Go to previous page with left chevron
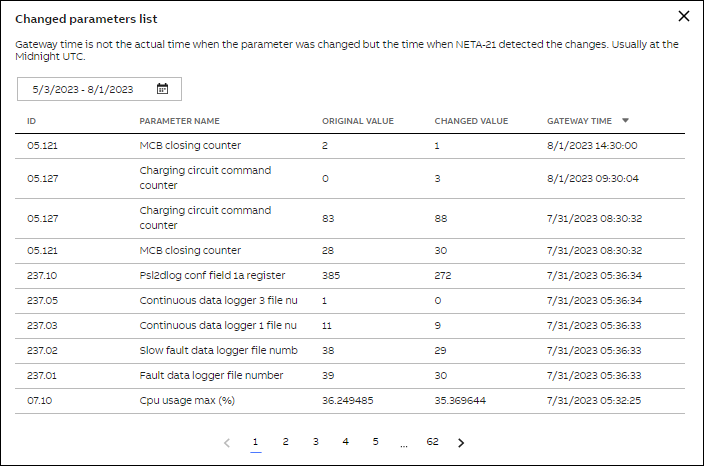Viewport: 704px width, 466px height. (x=227, y=442)
